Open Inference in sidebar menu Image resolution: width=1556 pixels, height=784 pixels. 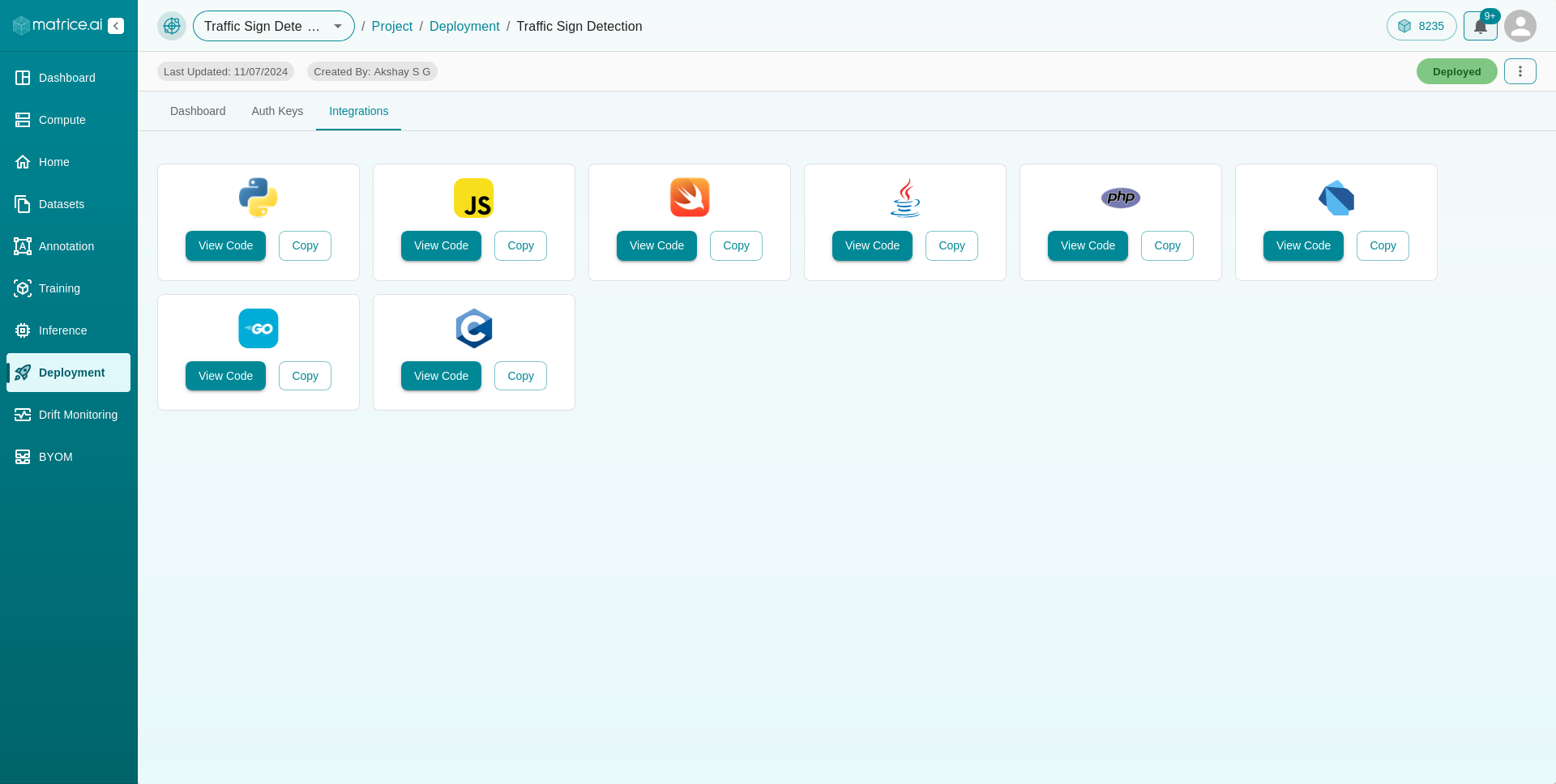click(68, 330)
